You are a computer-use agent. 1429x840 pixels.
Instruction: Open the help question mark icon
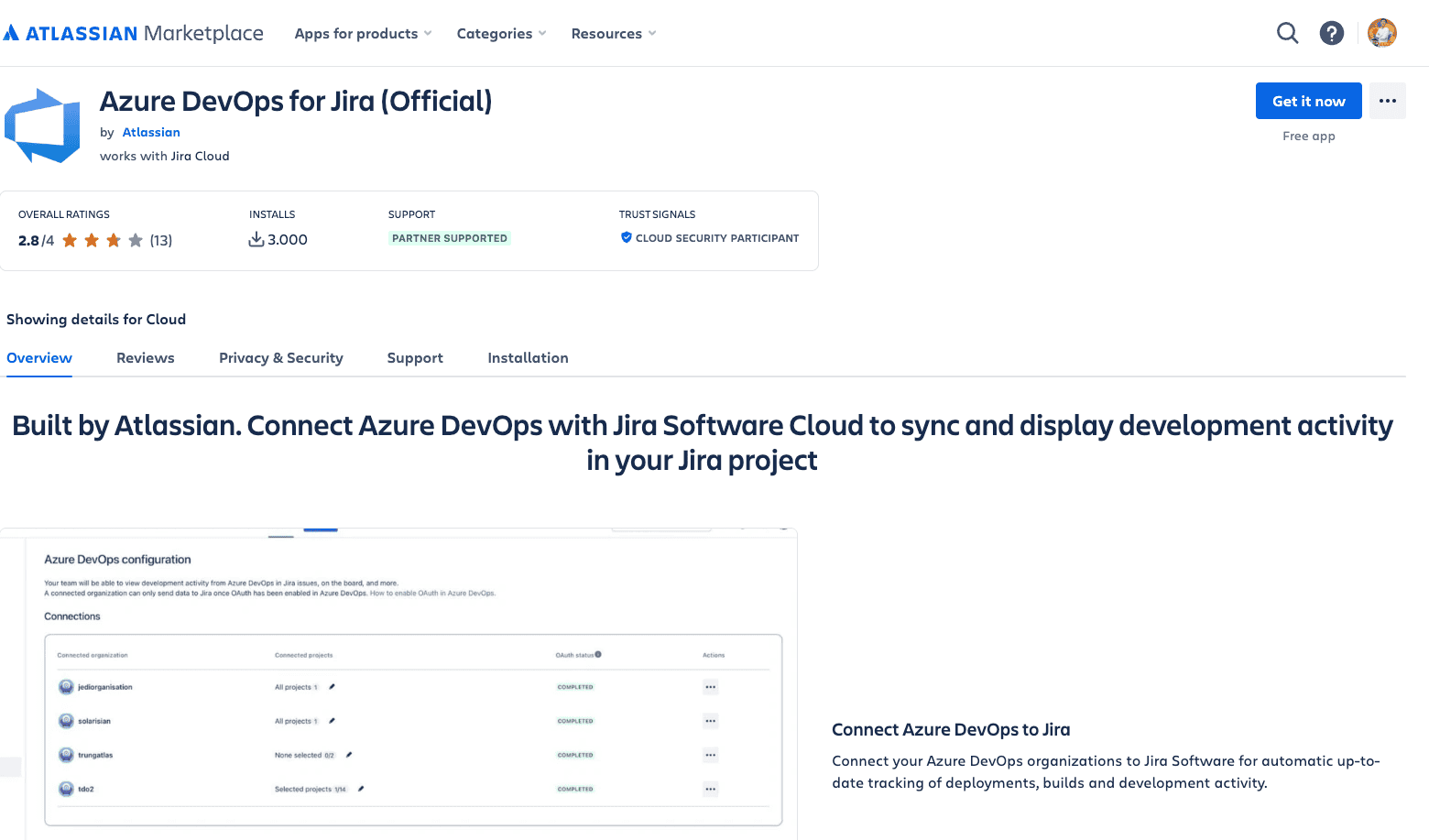1332,33
